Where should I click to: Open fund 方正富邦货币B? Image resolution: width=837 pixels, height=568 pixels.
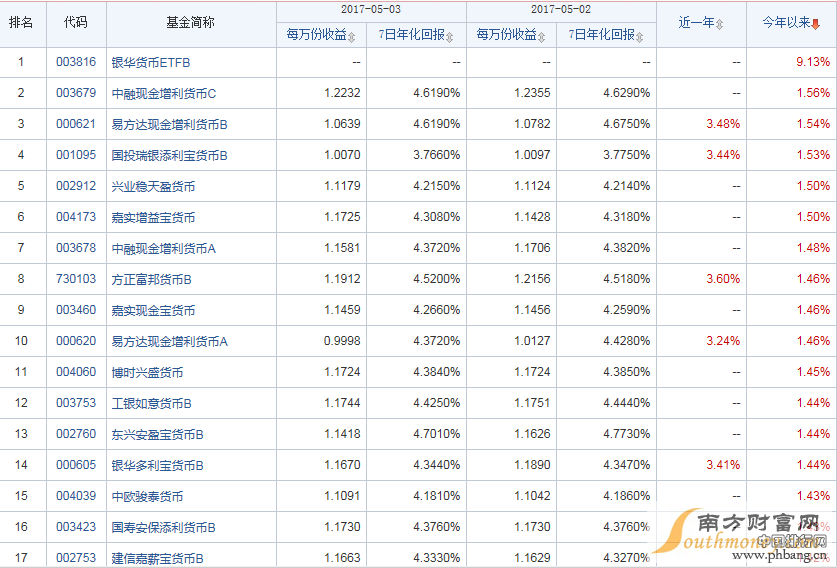(152, 279)
